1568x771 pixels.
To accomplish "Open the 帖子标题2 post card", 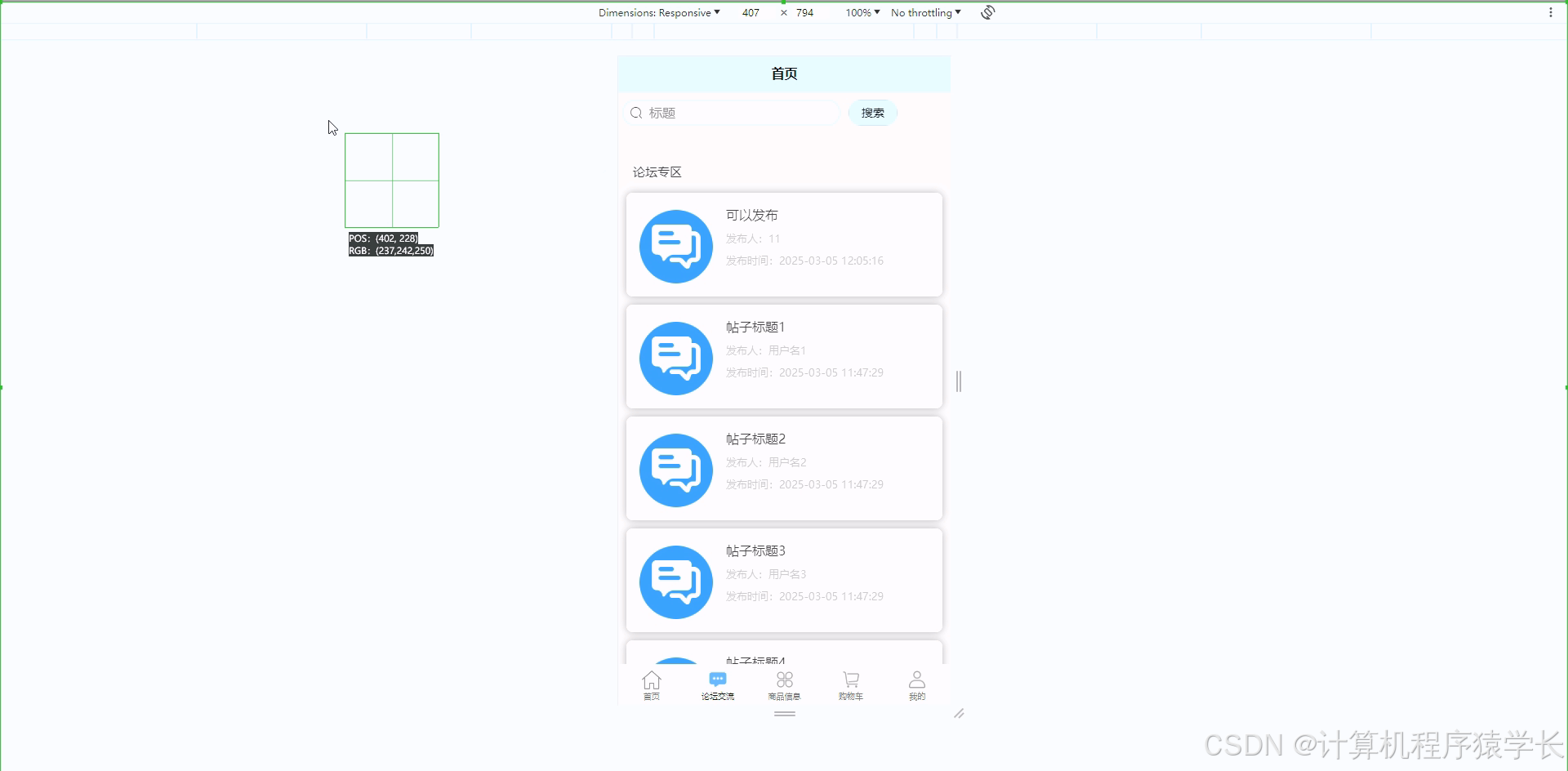I will (x=784, y=468).
